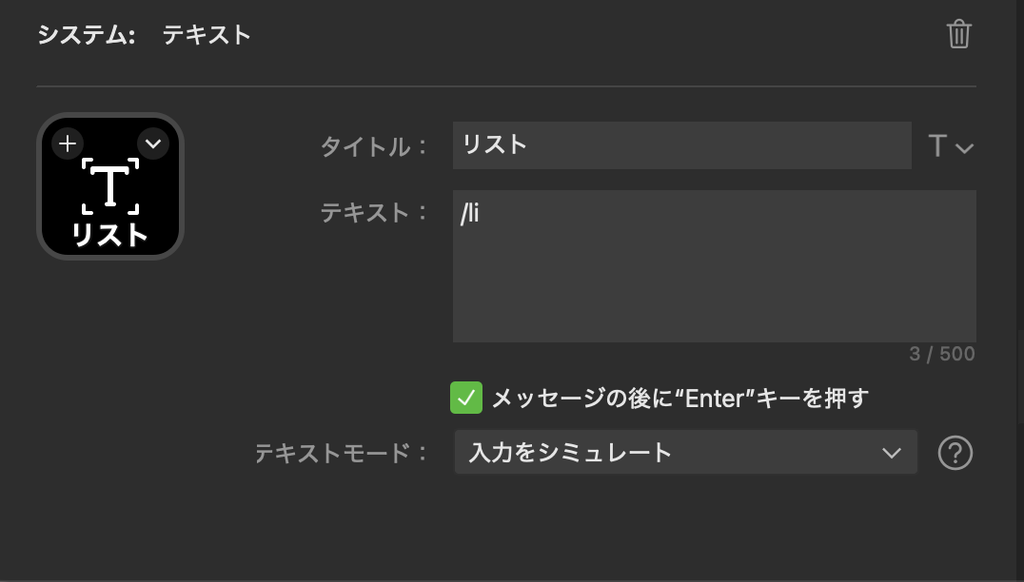Click the タイトル field containing リスト
The image size is (1024, 582).
click(682, 145)
